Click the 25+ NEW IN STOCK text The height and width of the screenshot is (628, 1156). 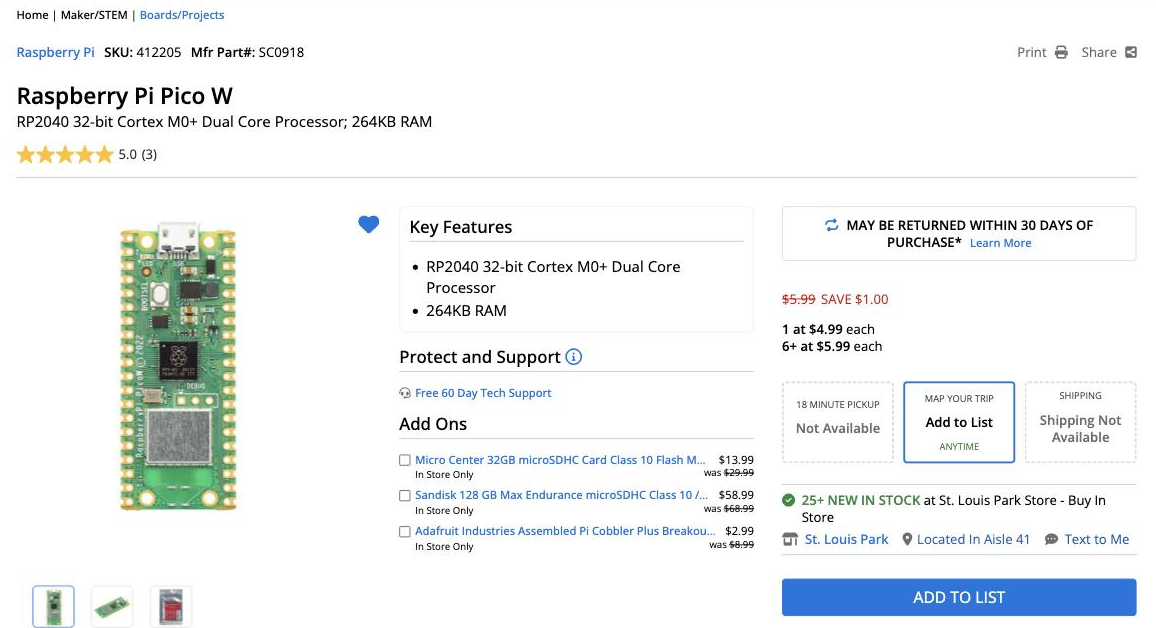pos(861,500)
